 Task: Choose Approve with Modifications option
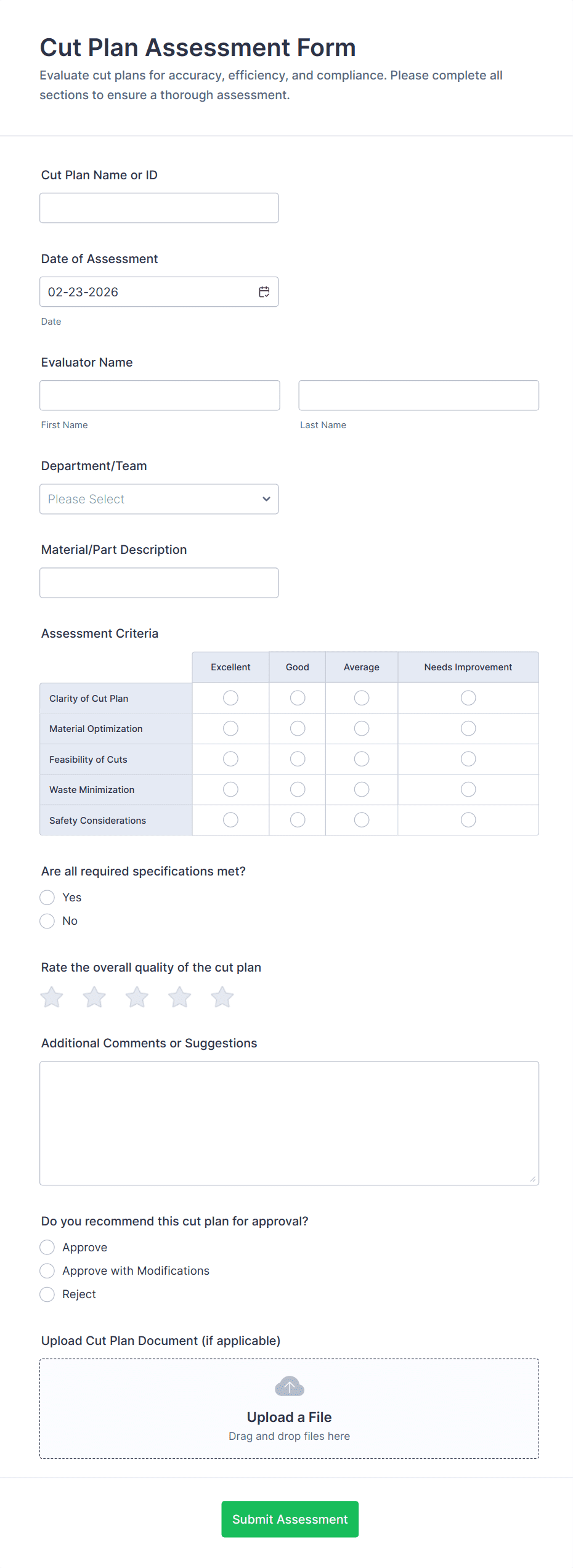[x=47, y=1271]
